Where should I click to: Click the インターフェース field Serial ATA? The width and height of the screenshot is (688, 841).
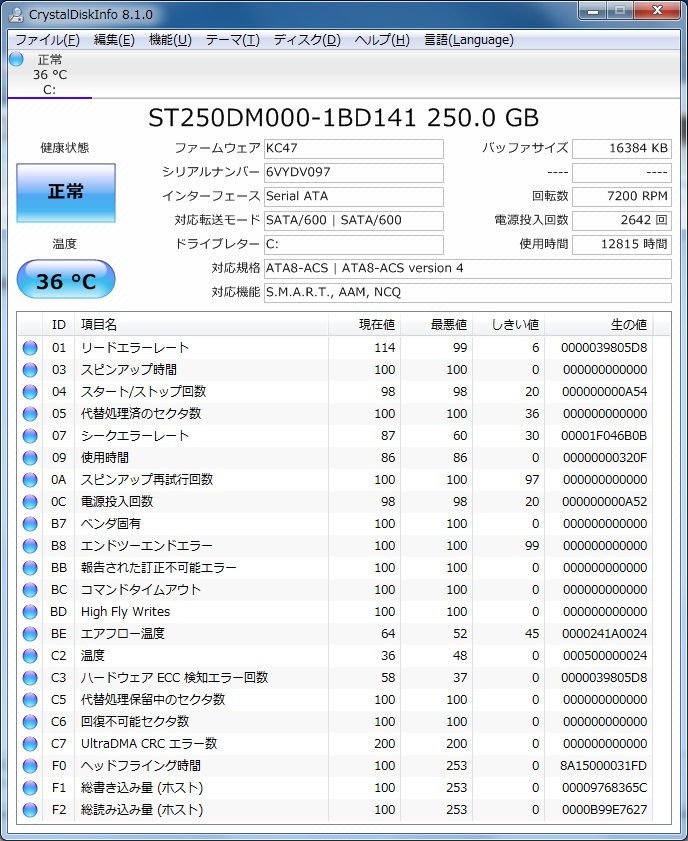click(354, 196)
